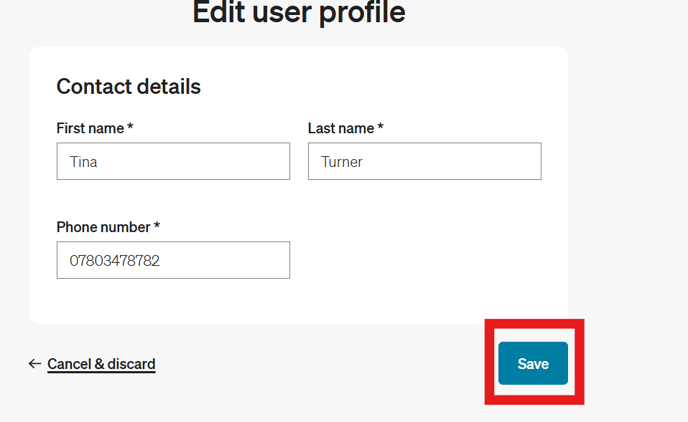Focus the First name input field
Viewport: 688px width, 422px height.
click(x=173, y=161)
